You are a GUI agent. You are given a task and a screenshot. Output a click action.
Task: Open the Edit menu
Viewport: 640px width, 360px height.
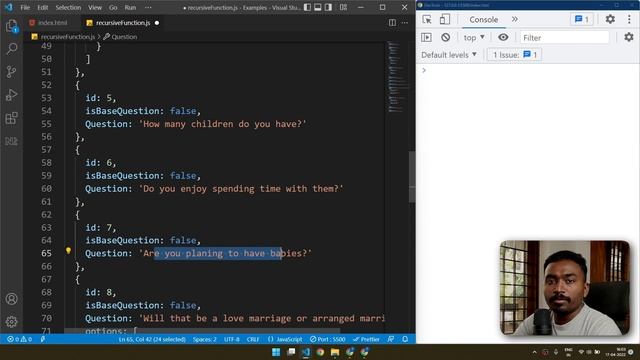click(x=42, y=7)
